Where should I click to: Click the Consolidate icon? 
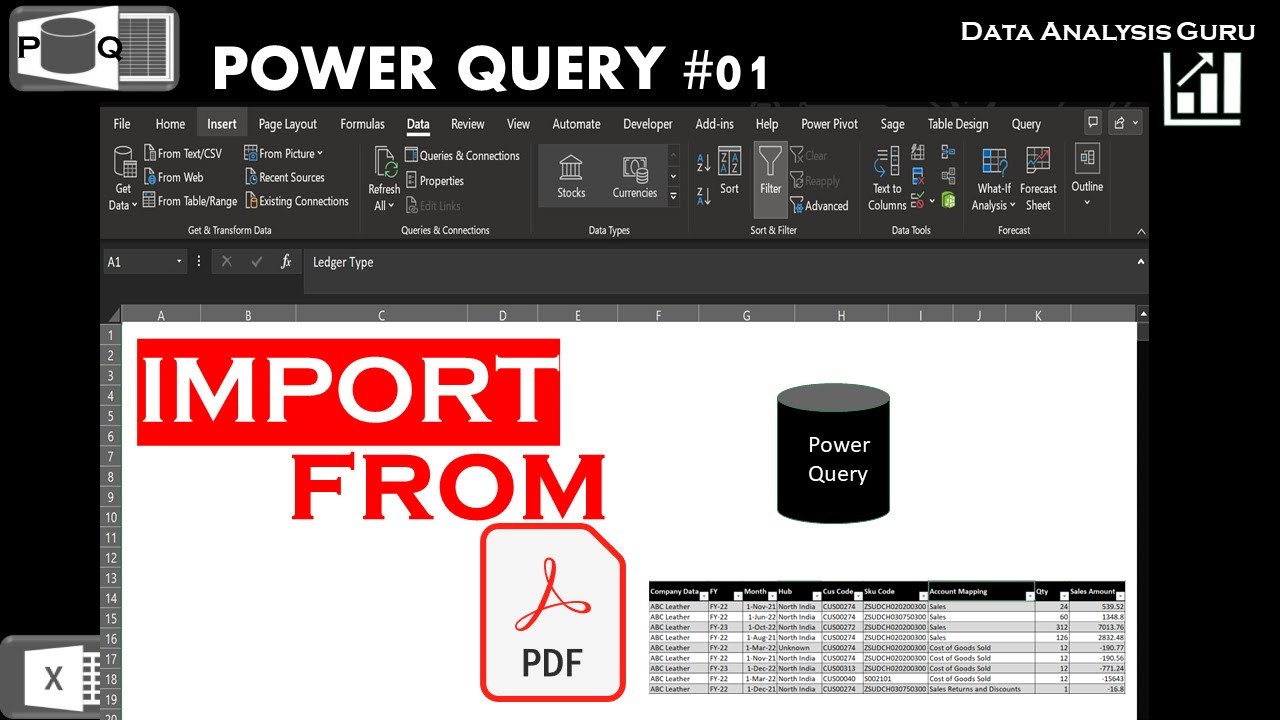947,152
